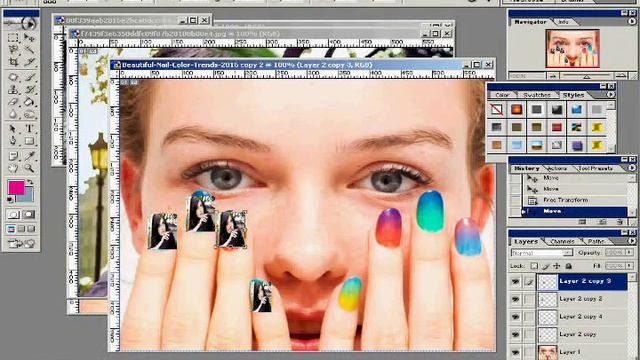
Task: Select the Dodge tool
Action: click(29, 114)
